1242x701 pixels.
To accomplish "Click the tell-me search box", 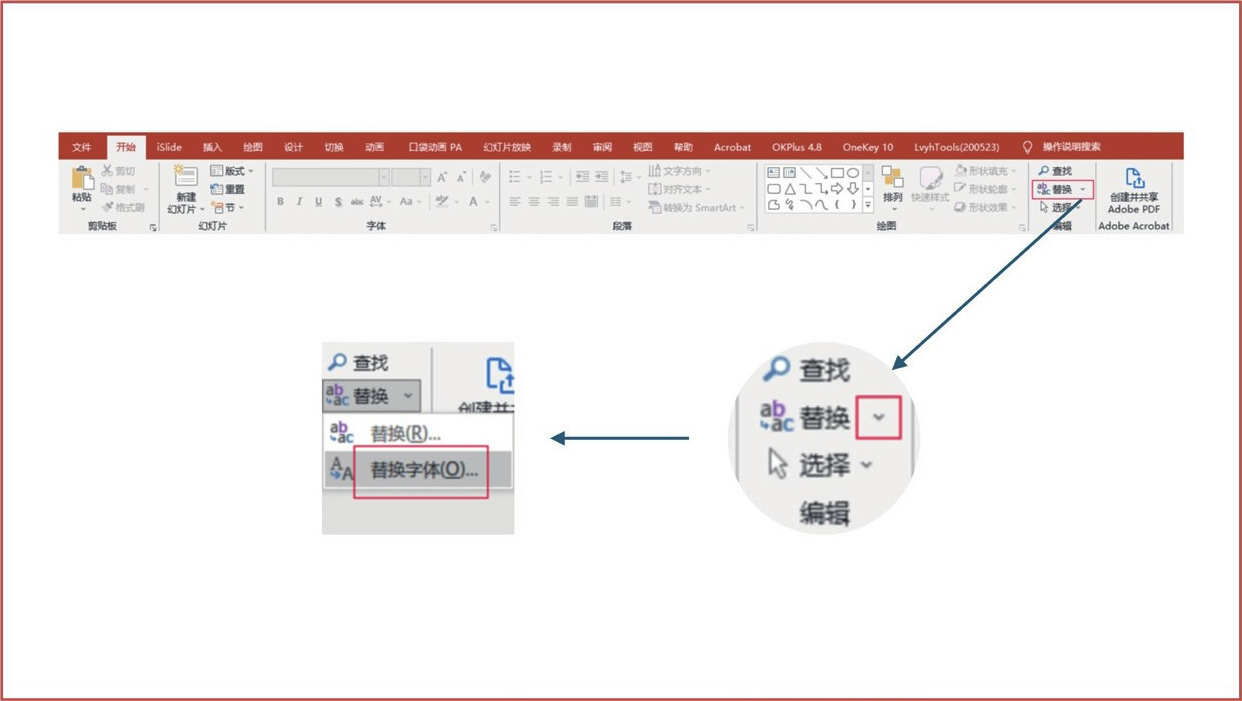I will (1071, 147).
